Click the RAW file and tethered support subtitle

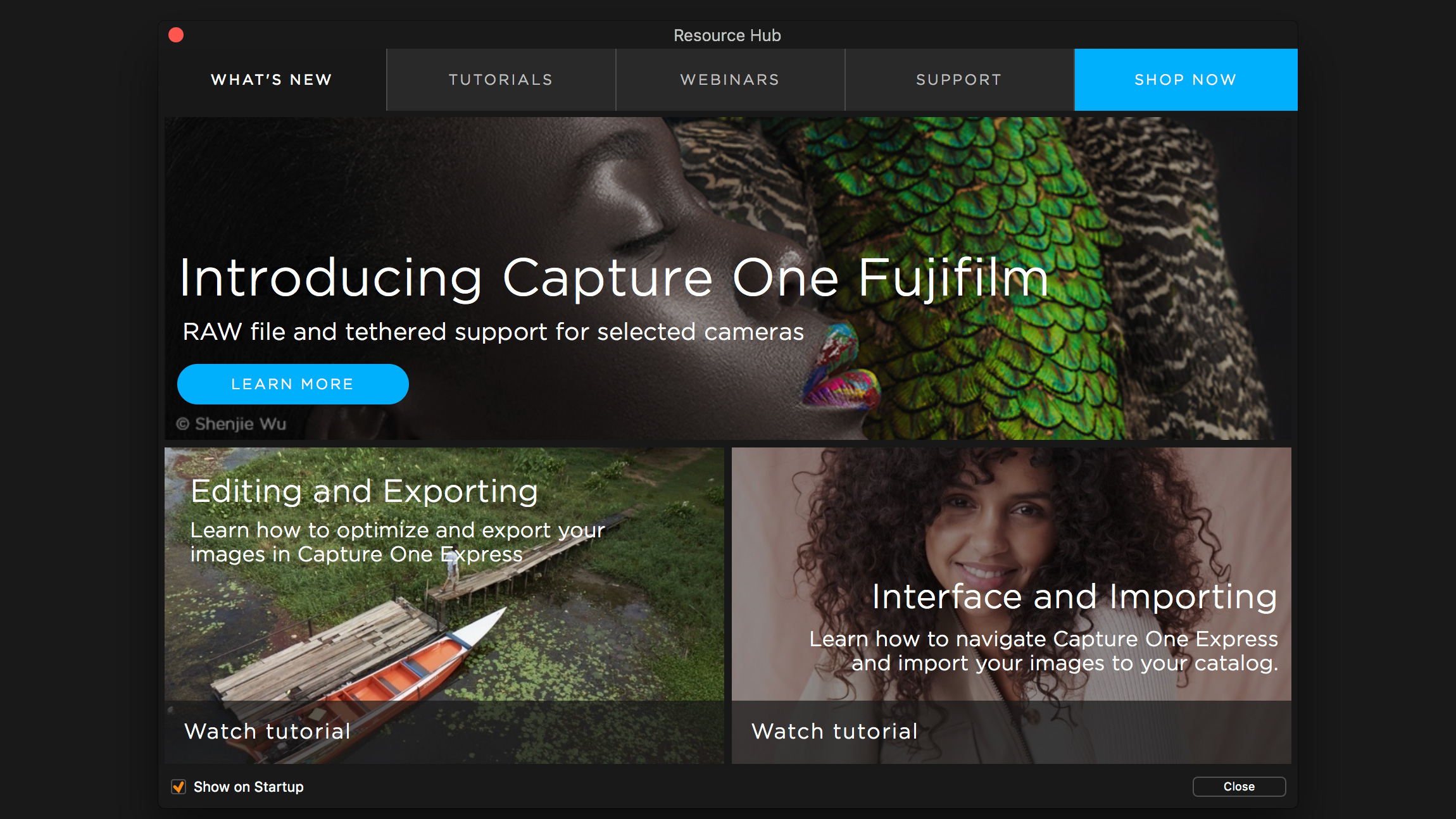(493, 332)
